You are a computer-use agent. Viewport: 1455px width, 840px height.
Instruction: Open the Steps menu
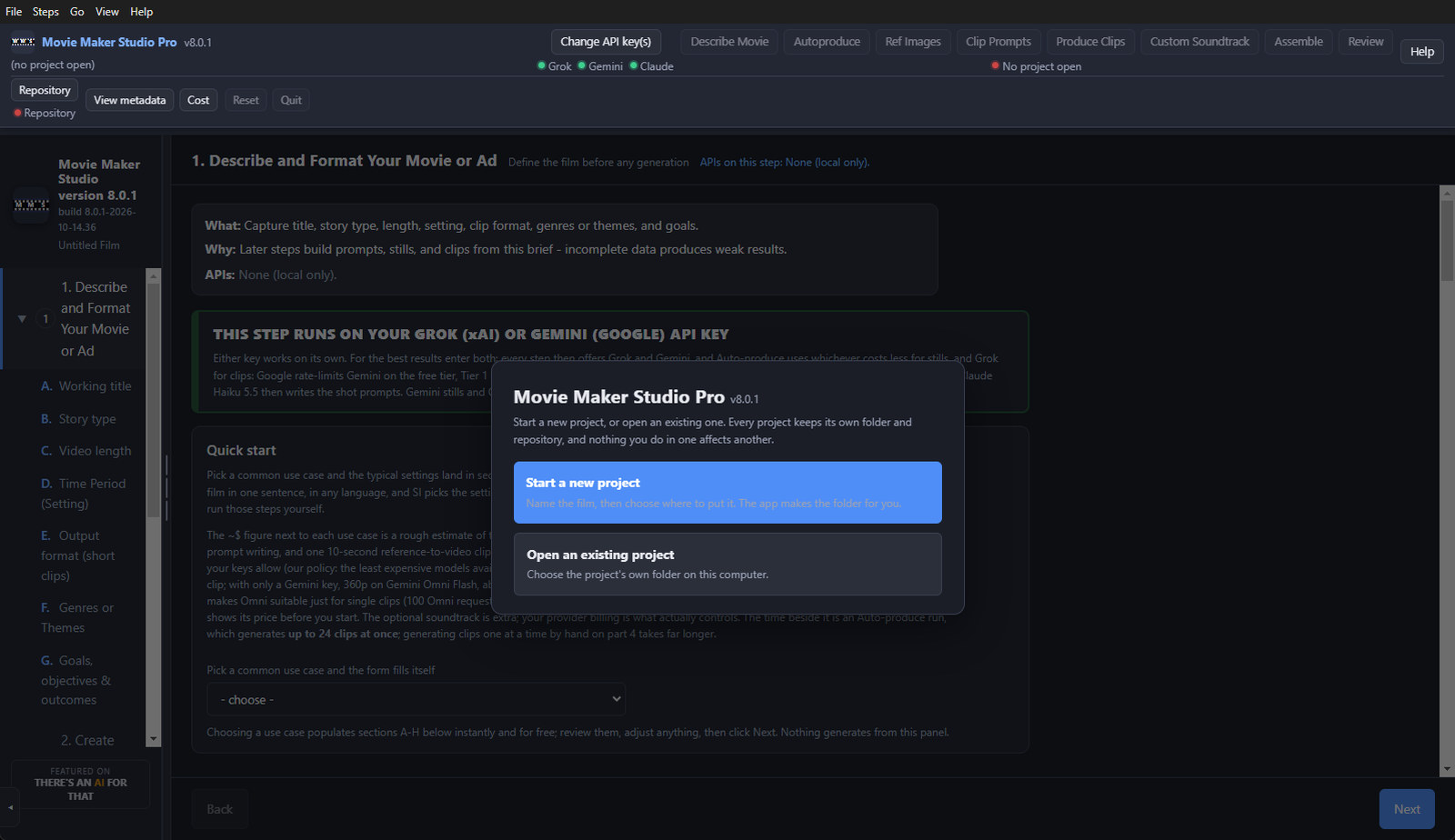click(x=45, y=12)
